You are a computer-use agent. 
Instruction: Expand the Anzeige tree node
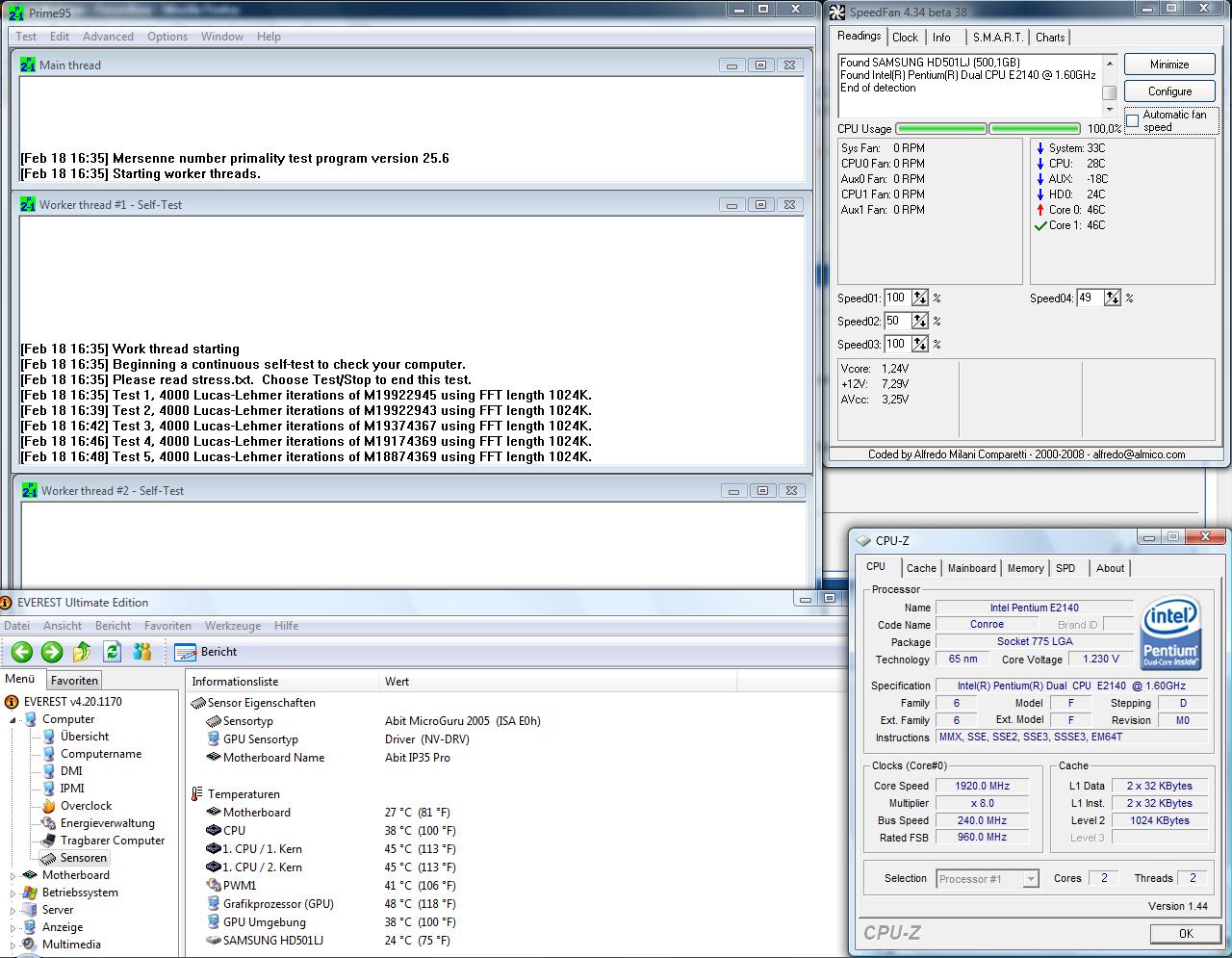(x=13, y=927)
